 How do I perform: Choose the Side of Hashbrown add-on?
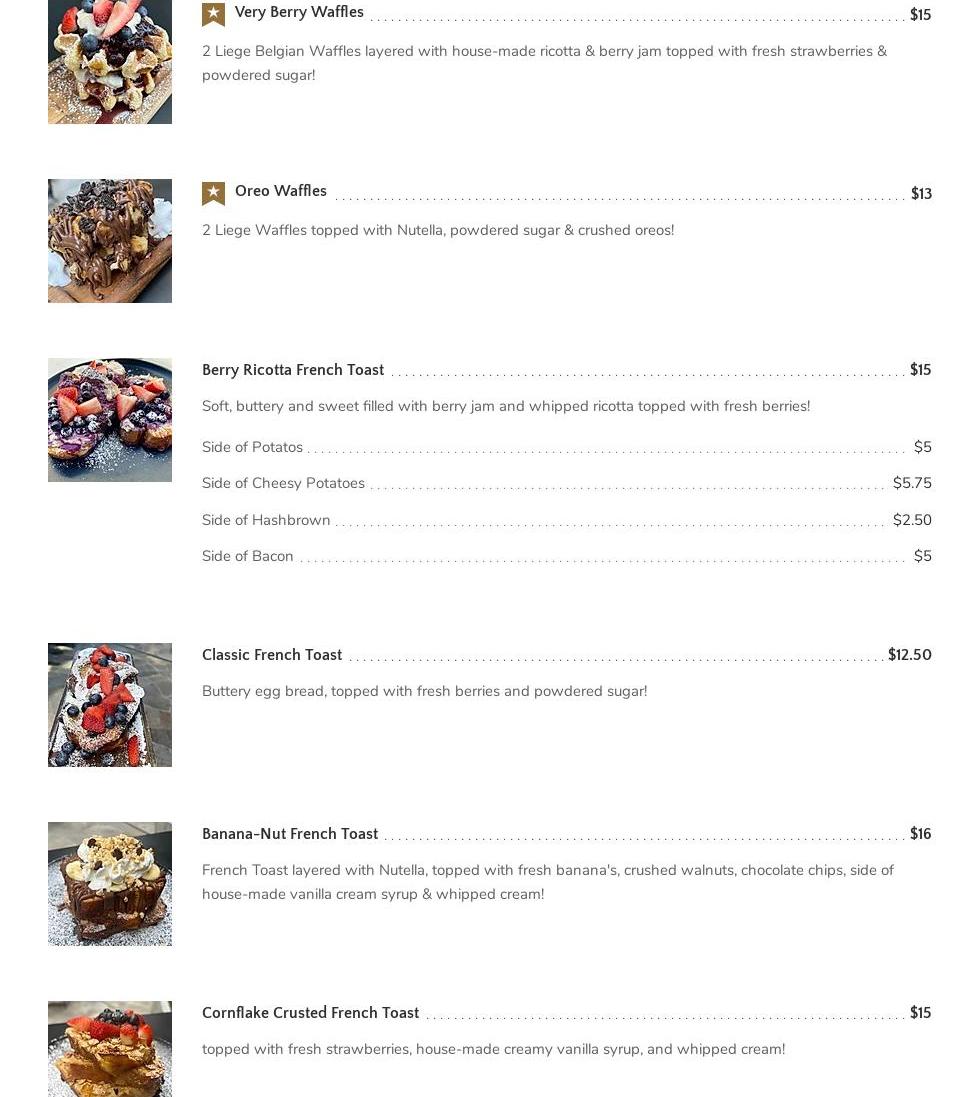266,520
